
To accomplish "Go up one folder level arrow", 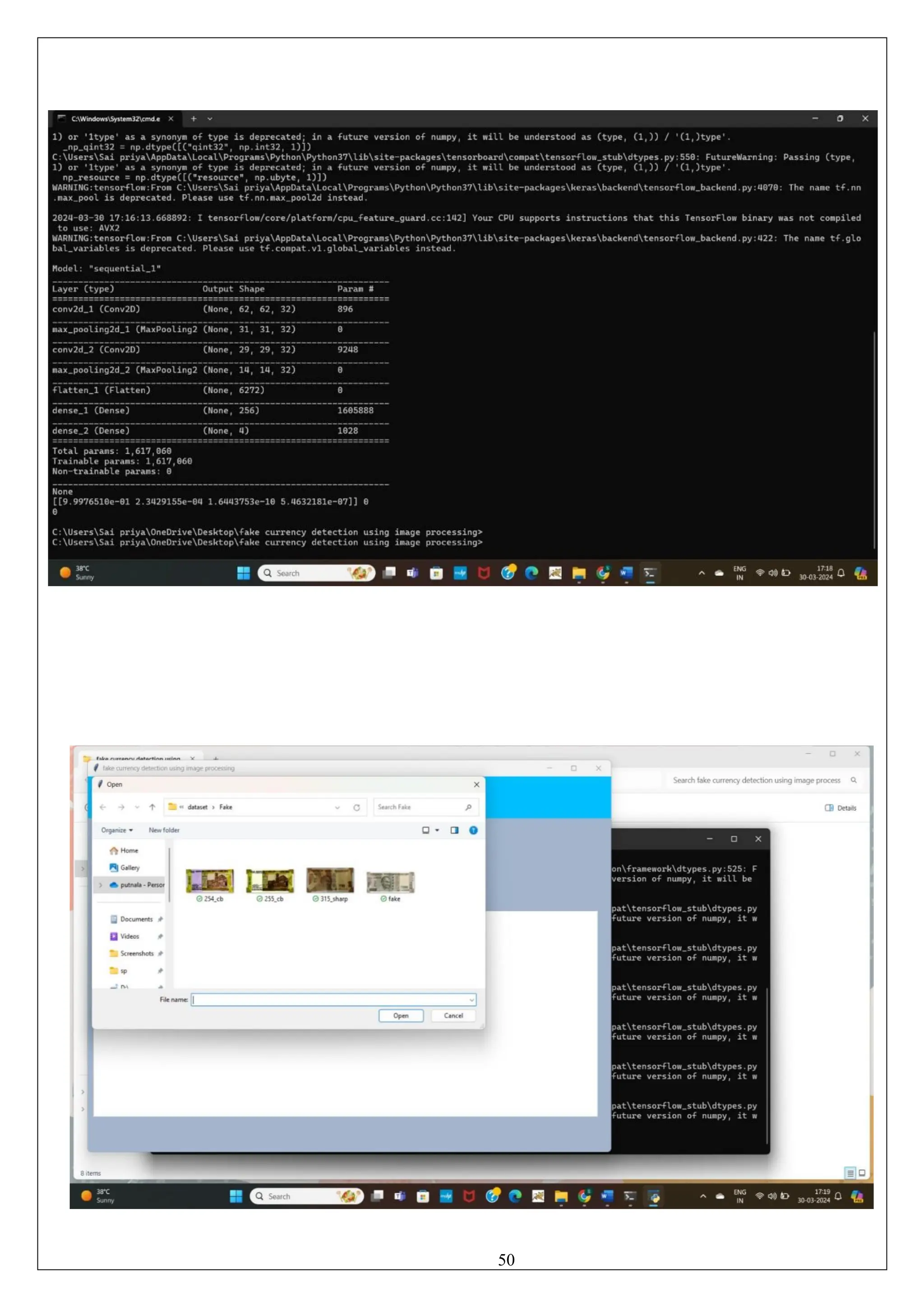I will [152, 807].
